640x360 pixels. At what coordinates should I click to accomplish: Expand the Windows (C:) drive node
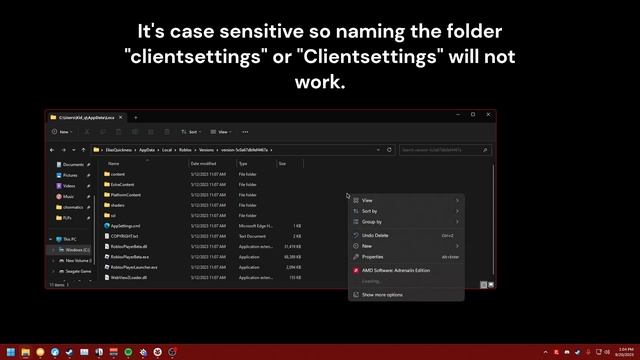pyautogui.click(x=53, y=250)
